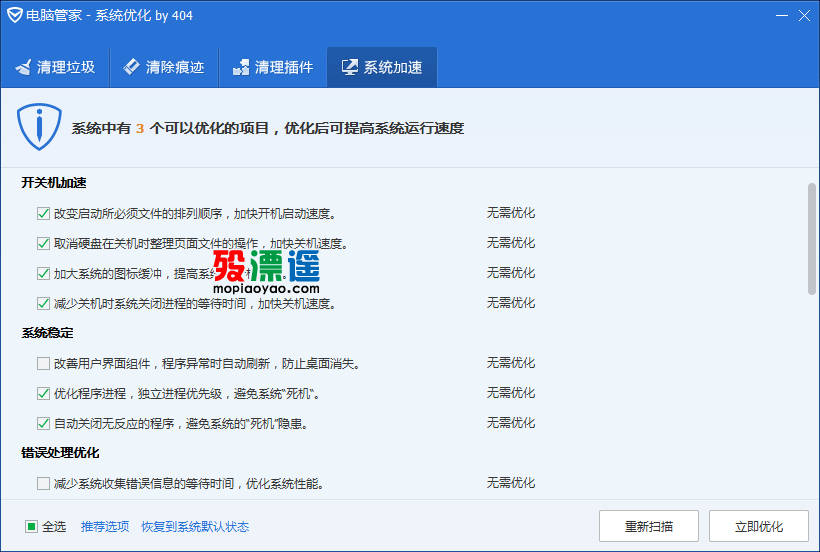Click the 系统稳定 section heading
This screenshot has width=820, height=552.
48,332
